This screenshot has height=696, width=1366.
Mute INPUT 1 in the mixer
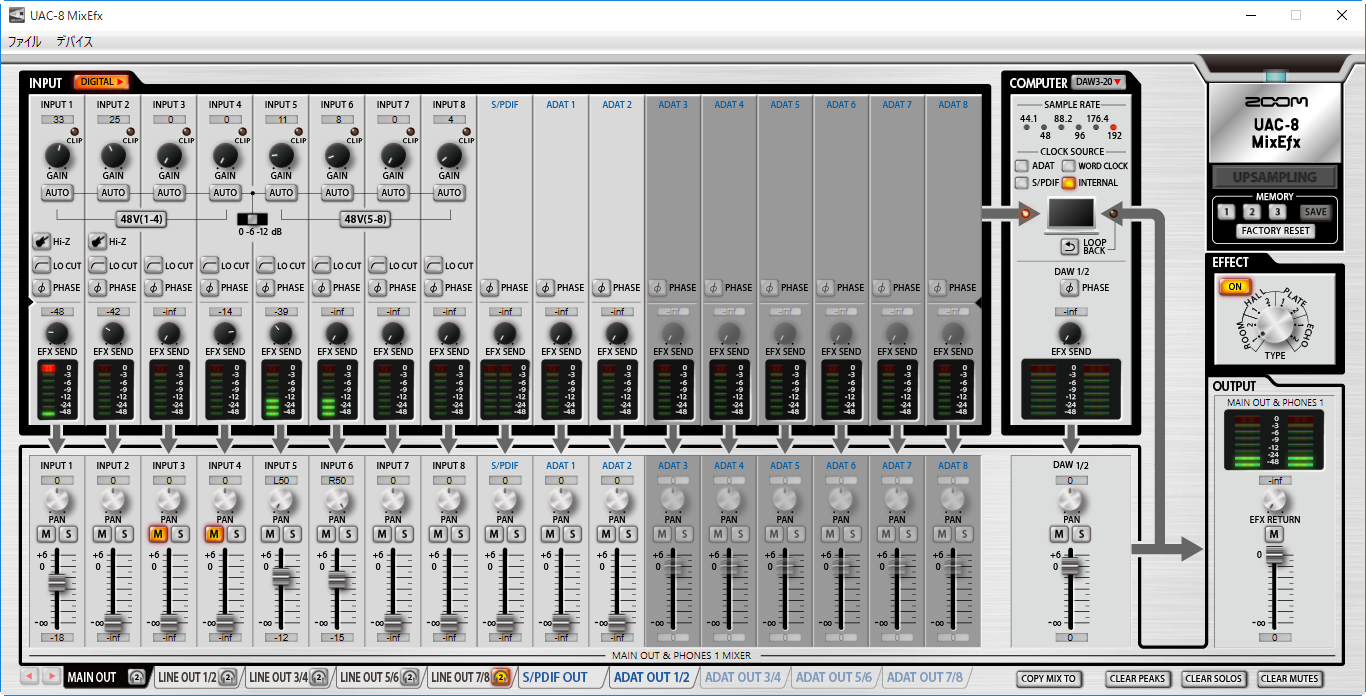[45, 534]
